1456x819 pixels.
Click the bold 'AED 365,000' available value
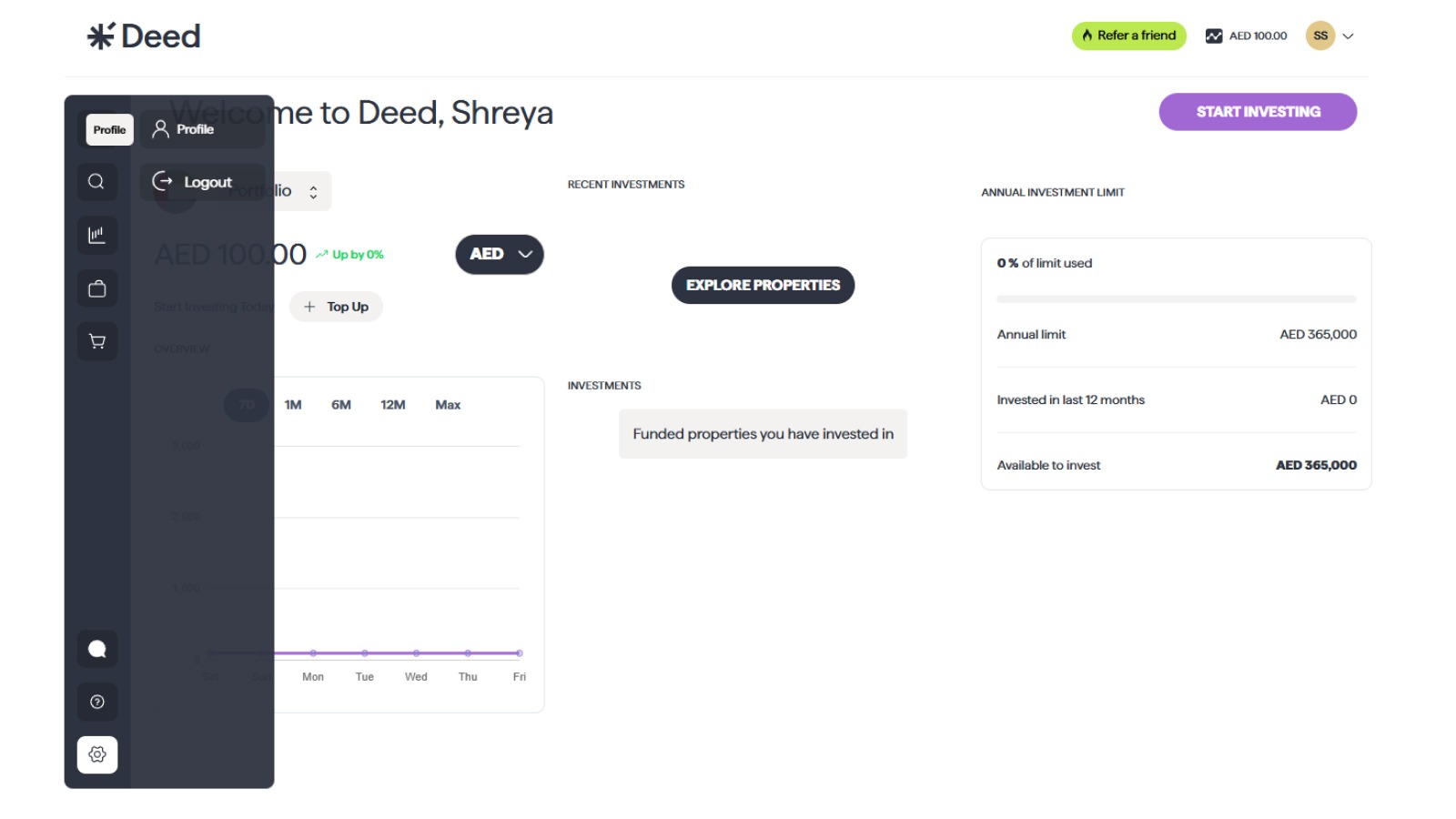click(x=1316, y=465)
